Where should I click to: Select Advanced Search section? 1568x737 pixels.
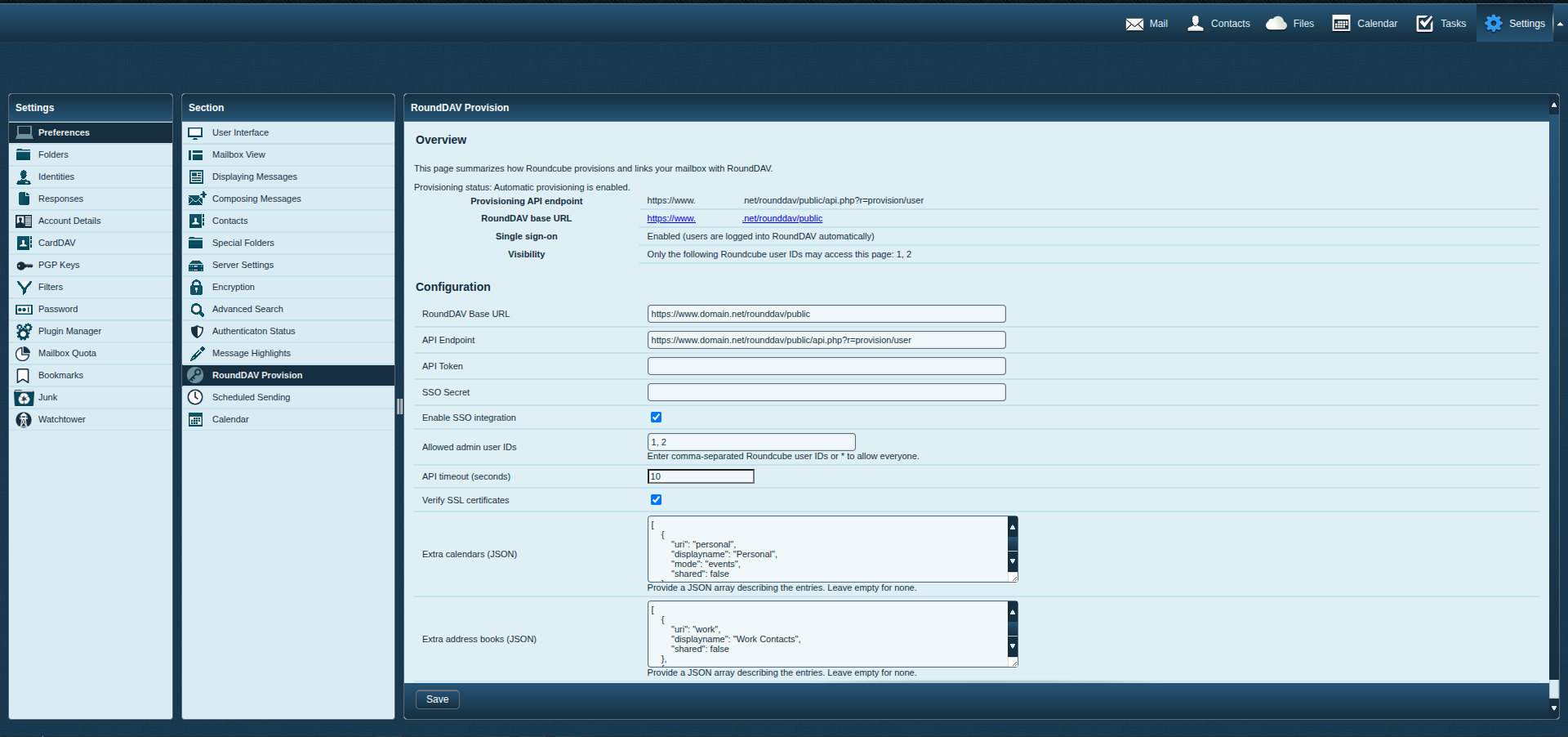tap(247, 310)
